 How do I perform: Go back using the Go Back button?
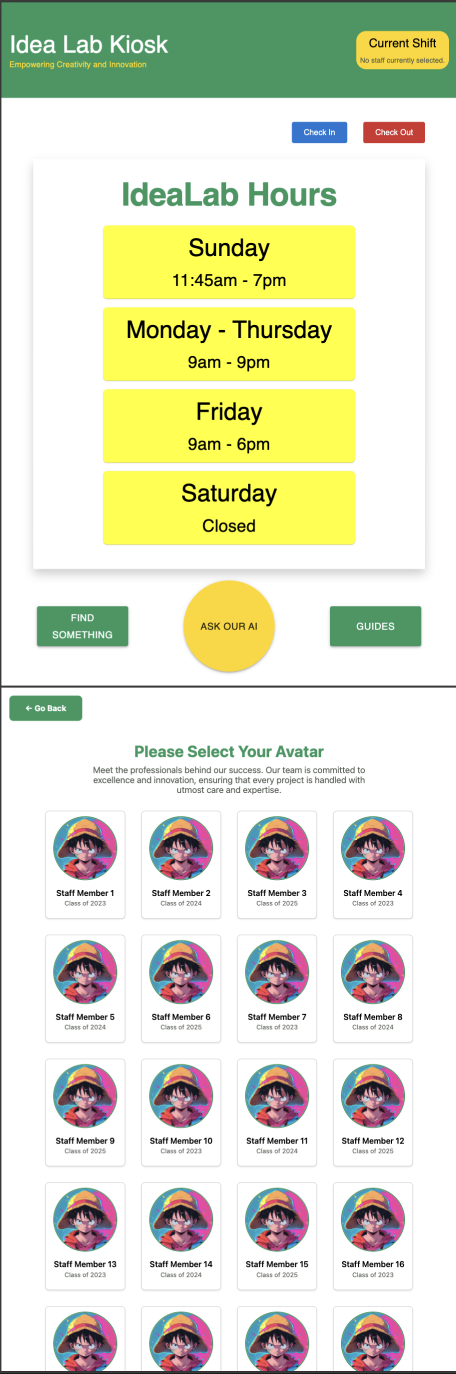46,708
